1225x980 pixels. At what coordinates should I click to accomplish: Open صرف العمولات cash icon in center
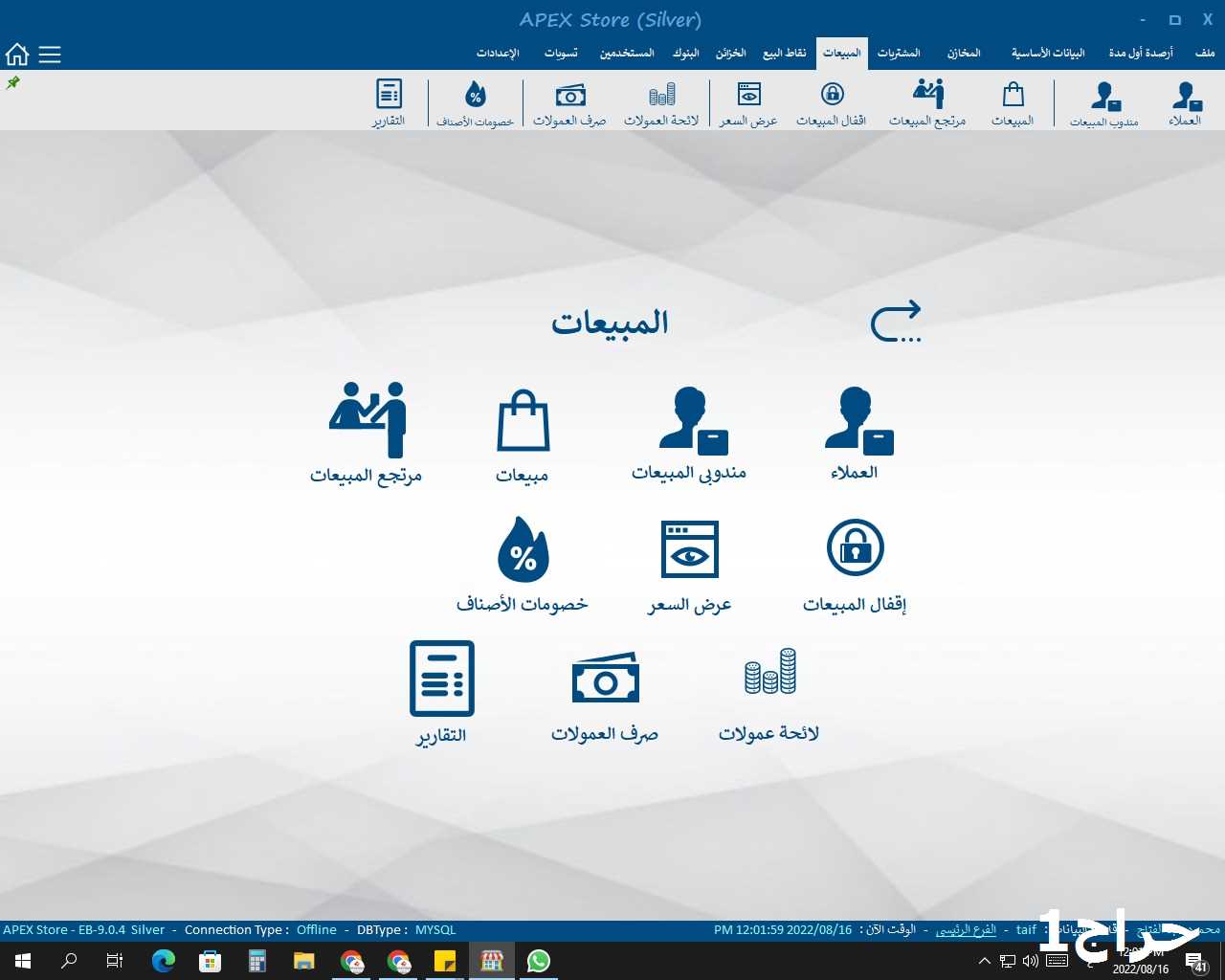point(605,679)
